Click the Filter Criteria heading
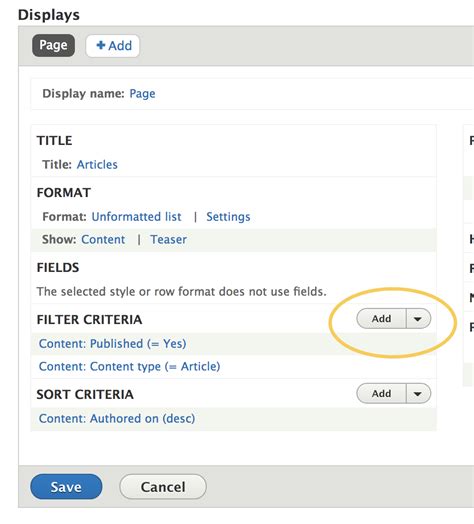This screenshot has width=474, height=524. pos(90,320)
